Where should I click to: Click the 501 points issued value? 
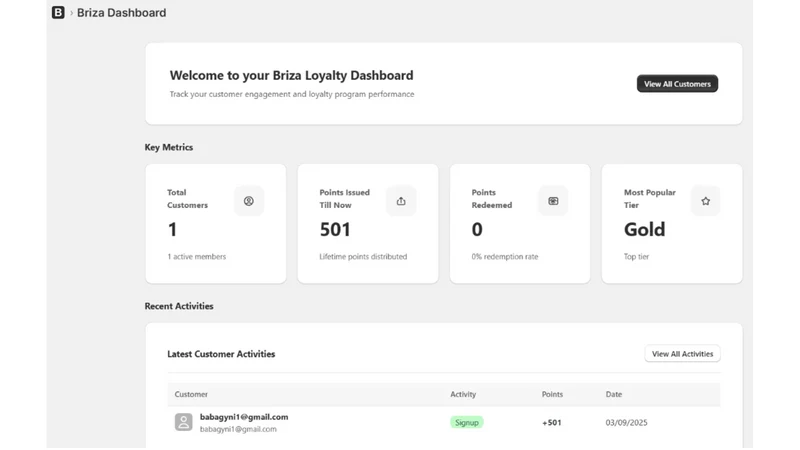[335, 230]
